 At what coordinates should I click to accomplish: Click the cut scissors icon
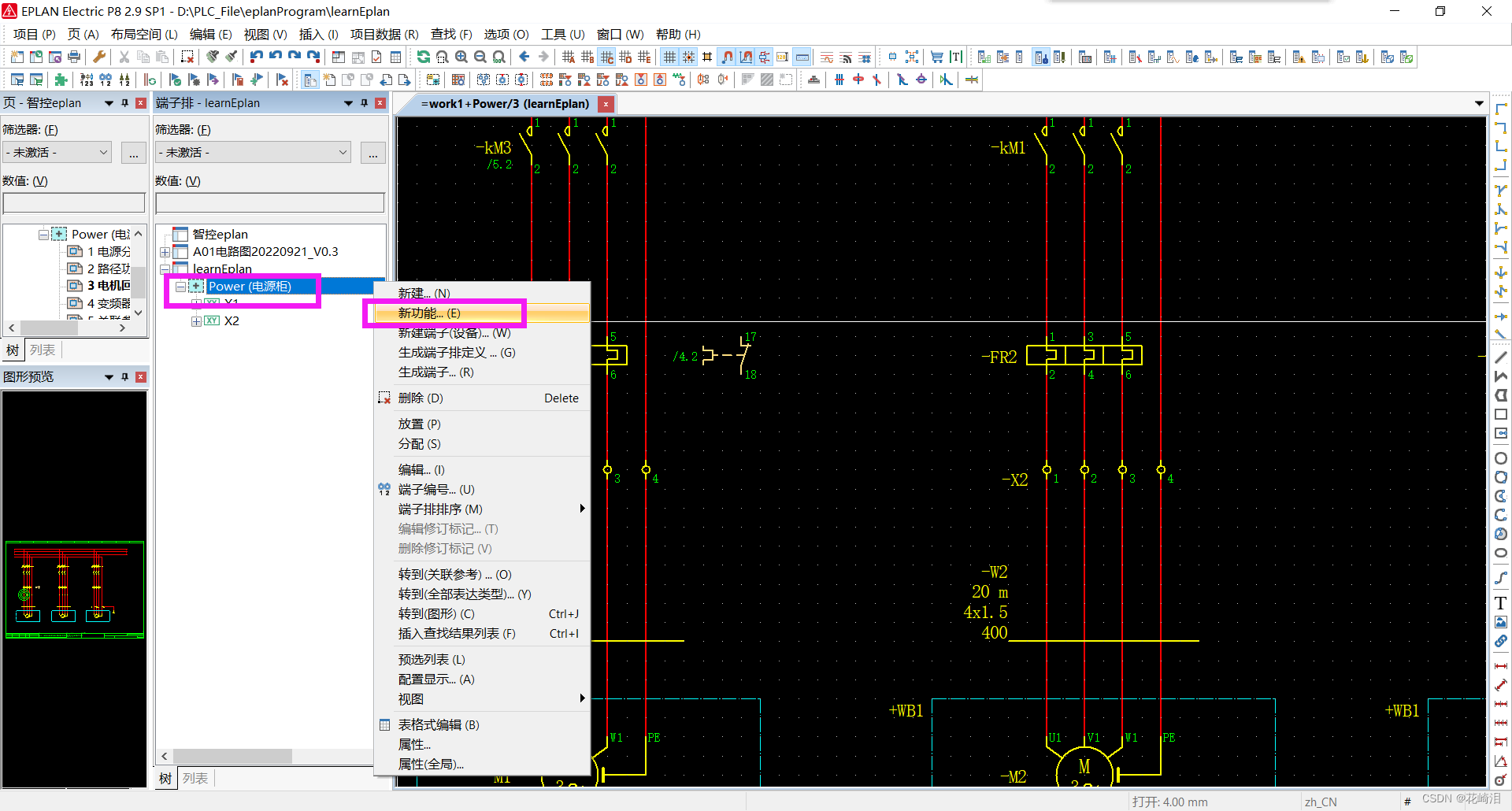124,57
